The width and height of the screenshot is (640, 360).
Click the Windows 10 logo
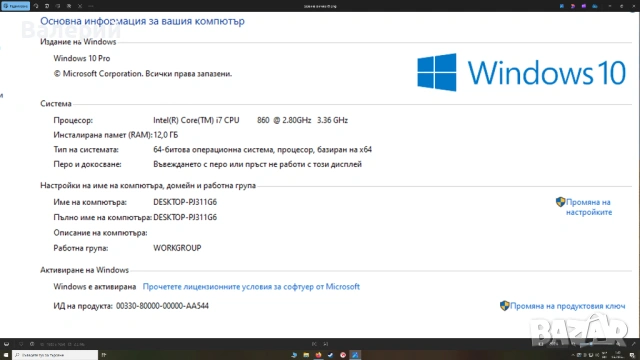[x=521, y=73]
